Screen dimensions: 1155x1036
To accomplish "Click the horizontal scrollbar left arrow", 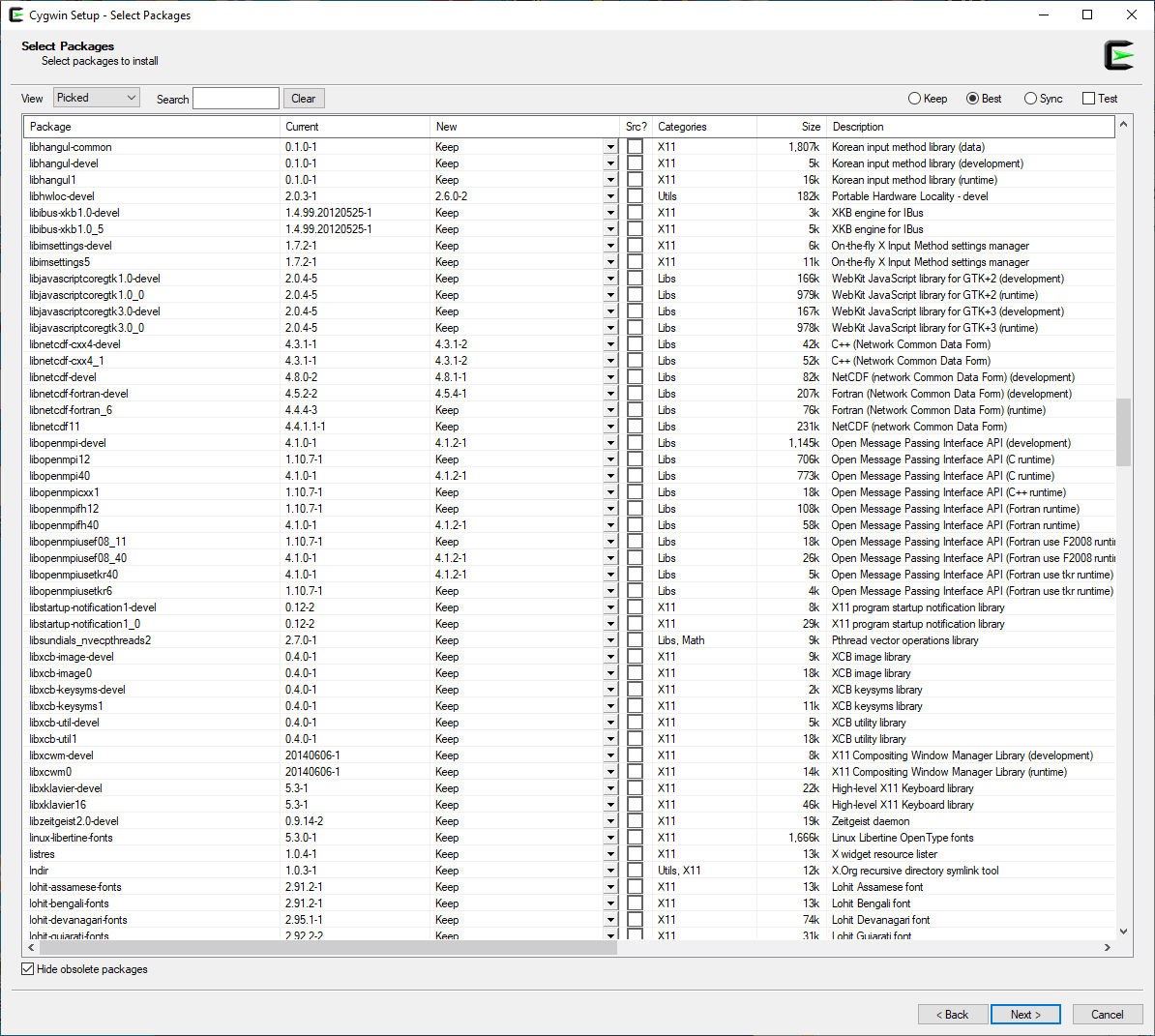I will (31, 948).
